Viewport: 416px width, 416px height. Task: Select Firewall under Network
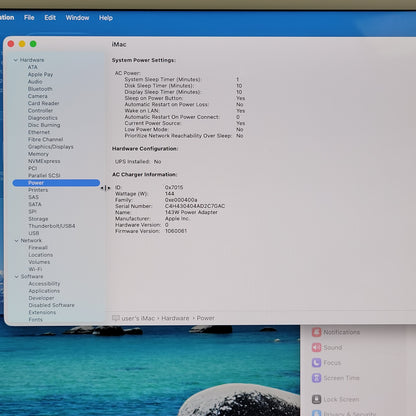pyautogui.click(x=38, y=248)
